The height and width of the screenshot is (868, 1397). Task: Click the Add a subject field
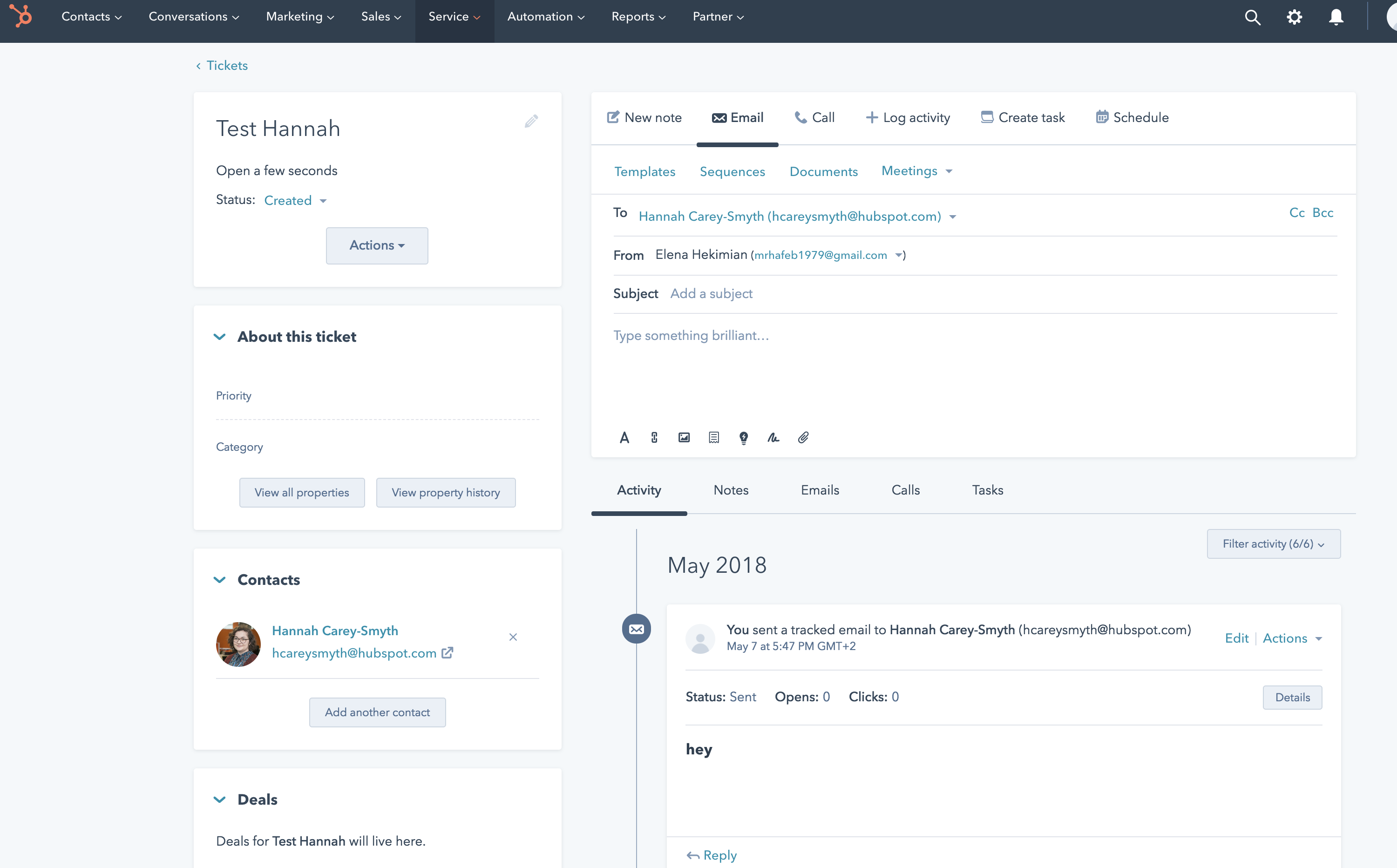pyautogui.click(x=711, y=293)
